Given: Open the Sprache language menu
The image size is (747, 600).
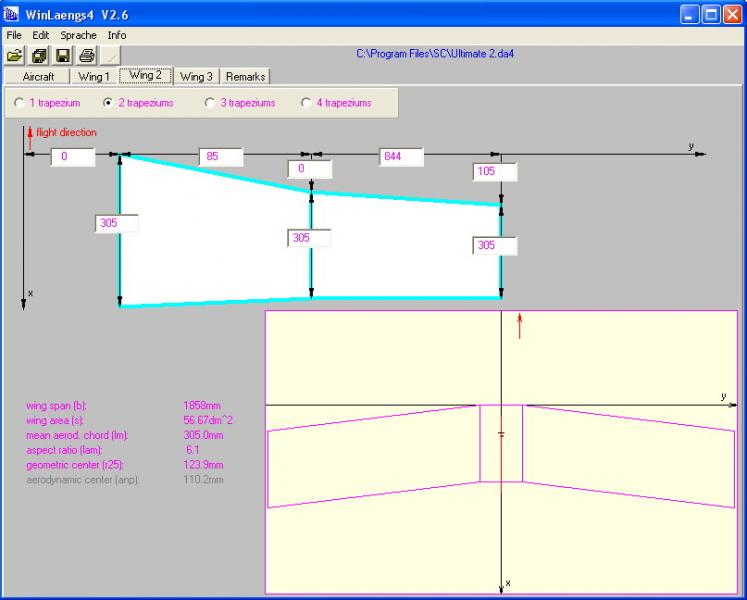Looking at the screenshot, I should 78,35.
